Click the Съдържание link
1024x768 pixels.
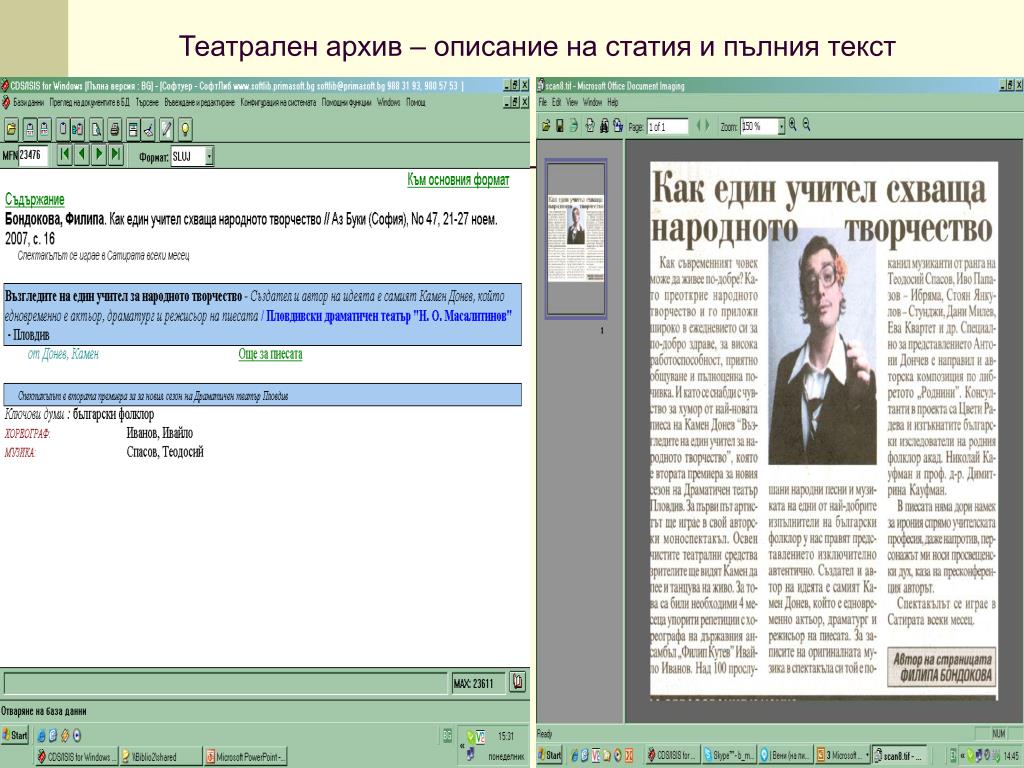(x=35, y=200)
